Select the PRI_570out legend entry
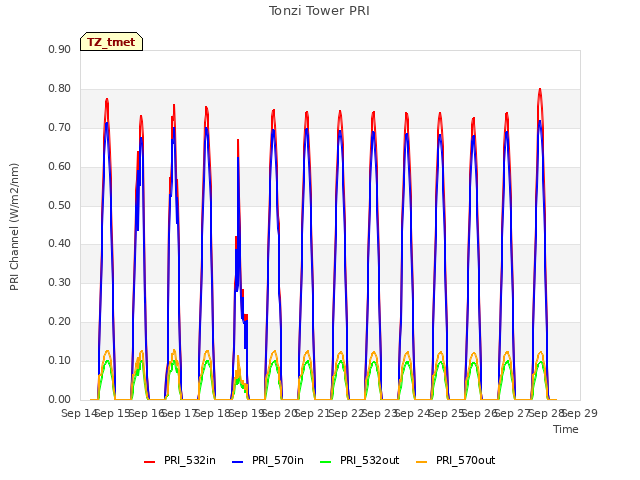 click(456, 461)
